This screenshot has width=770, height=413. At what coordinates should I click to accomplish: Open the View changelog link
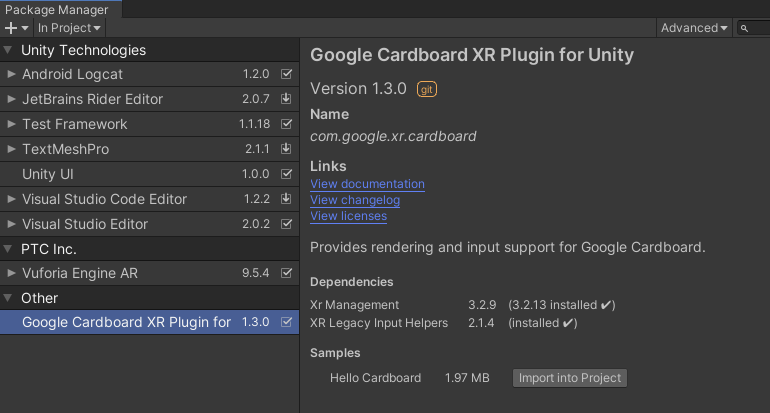pos(355,200)
